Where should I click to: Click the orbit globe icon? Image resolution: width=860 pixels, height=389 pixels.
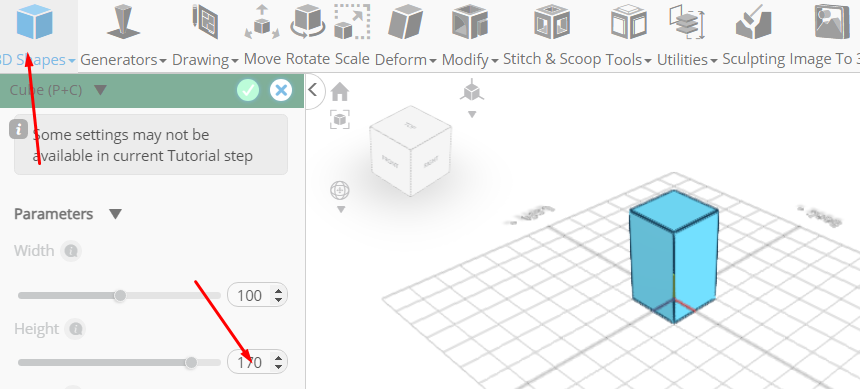pyautogui.click(x=340, y=191)
